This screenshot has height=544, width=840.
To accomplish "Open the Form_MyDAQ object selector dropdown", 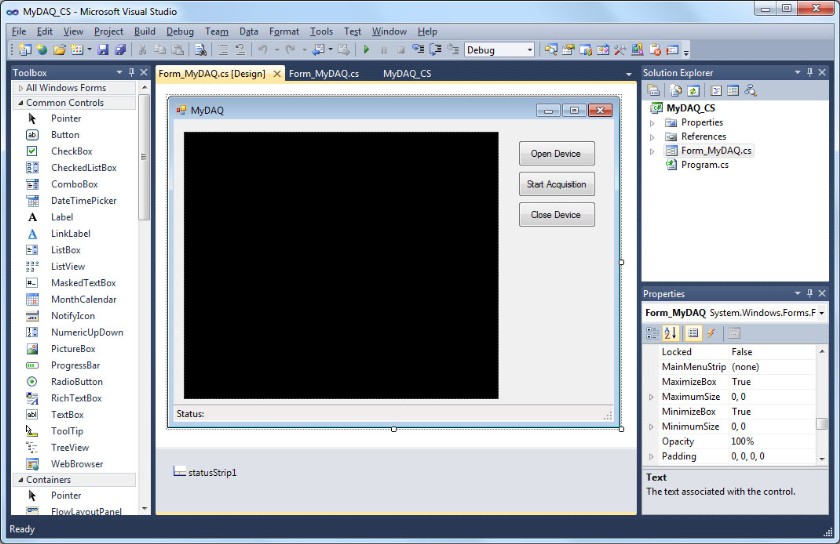I will click(x=821, y=313).
